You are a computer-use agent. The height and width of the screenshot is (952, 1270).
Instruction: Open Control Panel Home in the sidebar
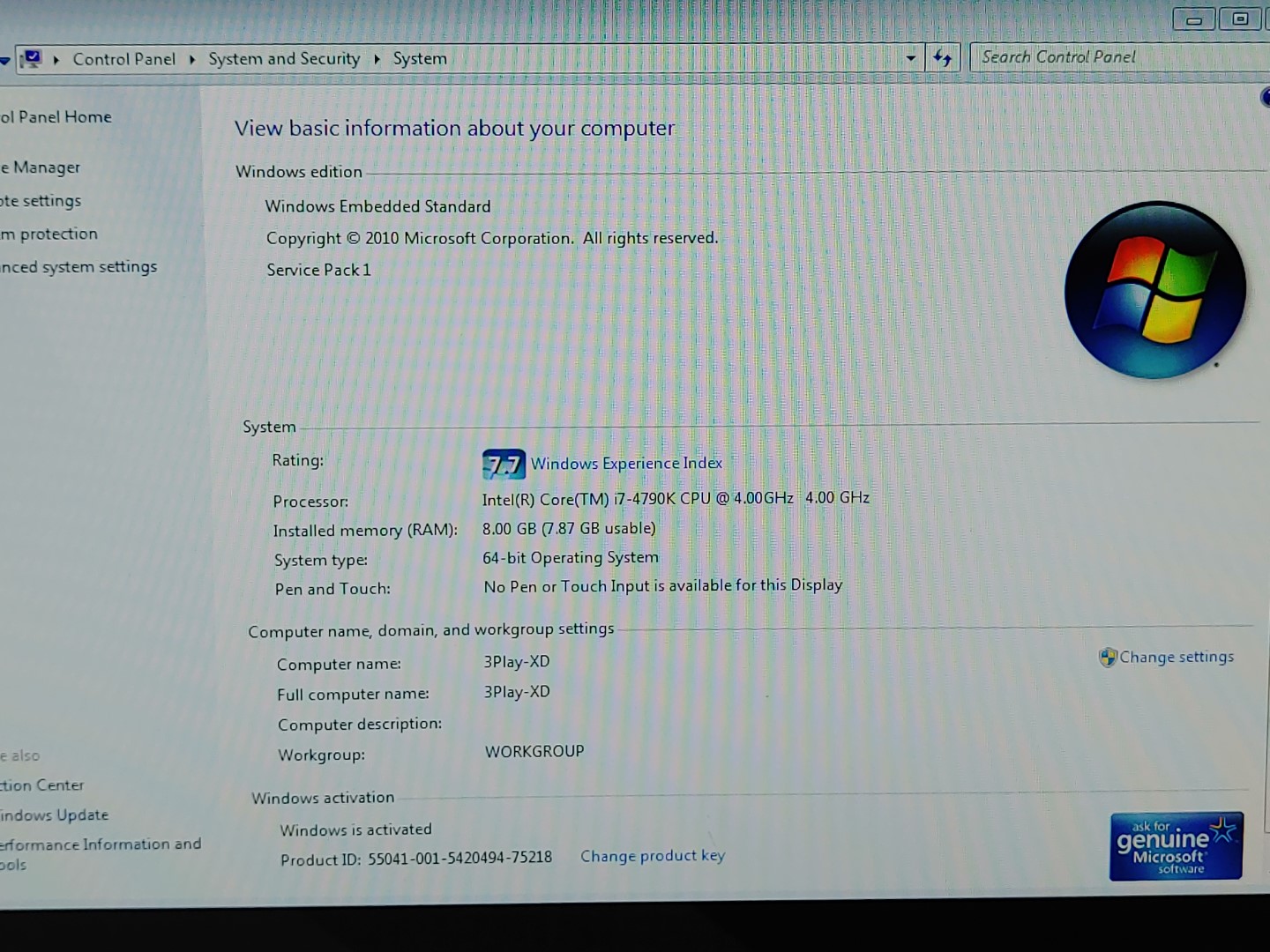click(x=56, y=117)
